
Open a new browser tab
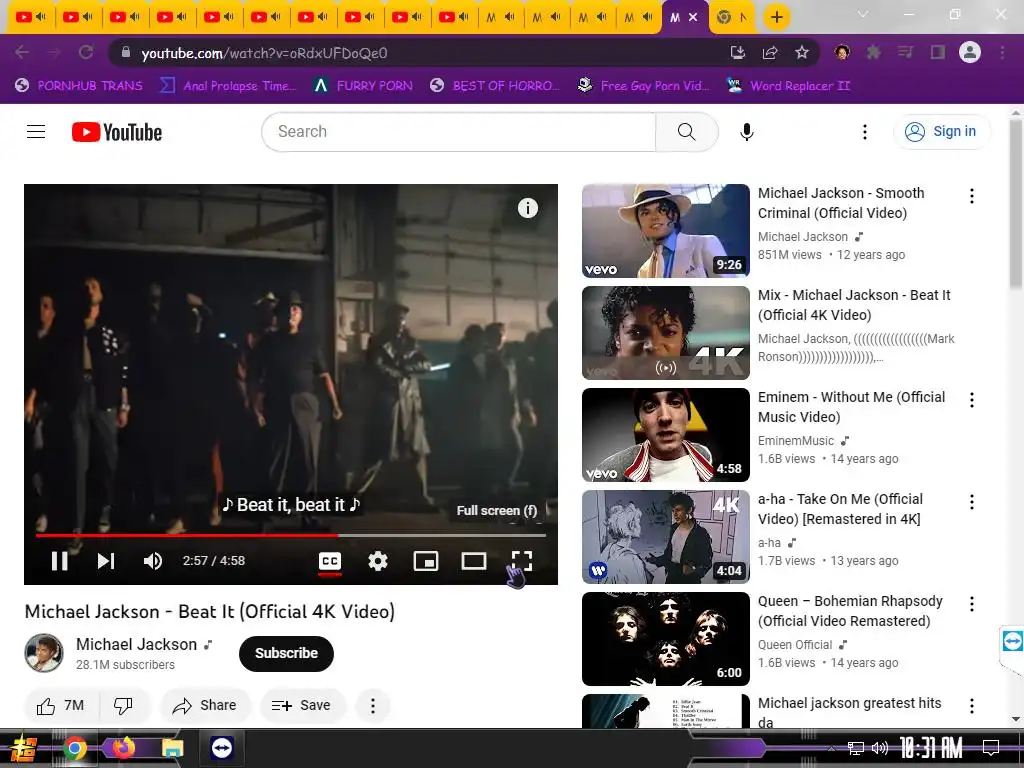click(776, 17)
